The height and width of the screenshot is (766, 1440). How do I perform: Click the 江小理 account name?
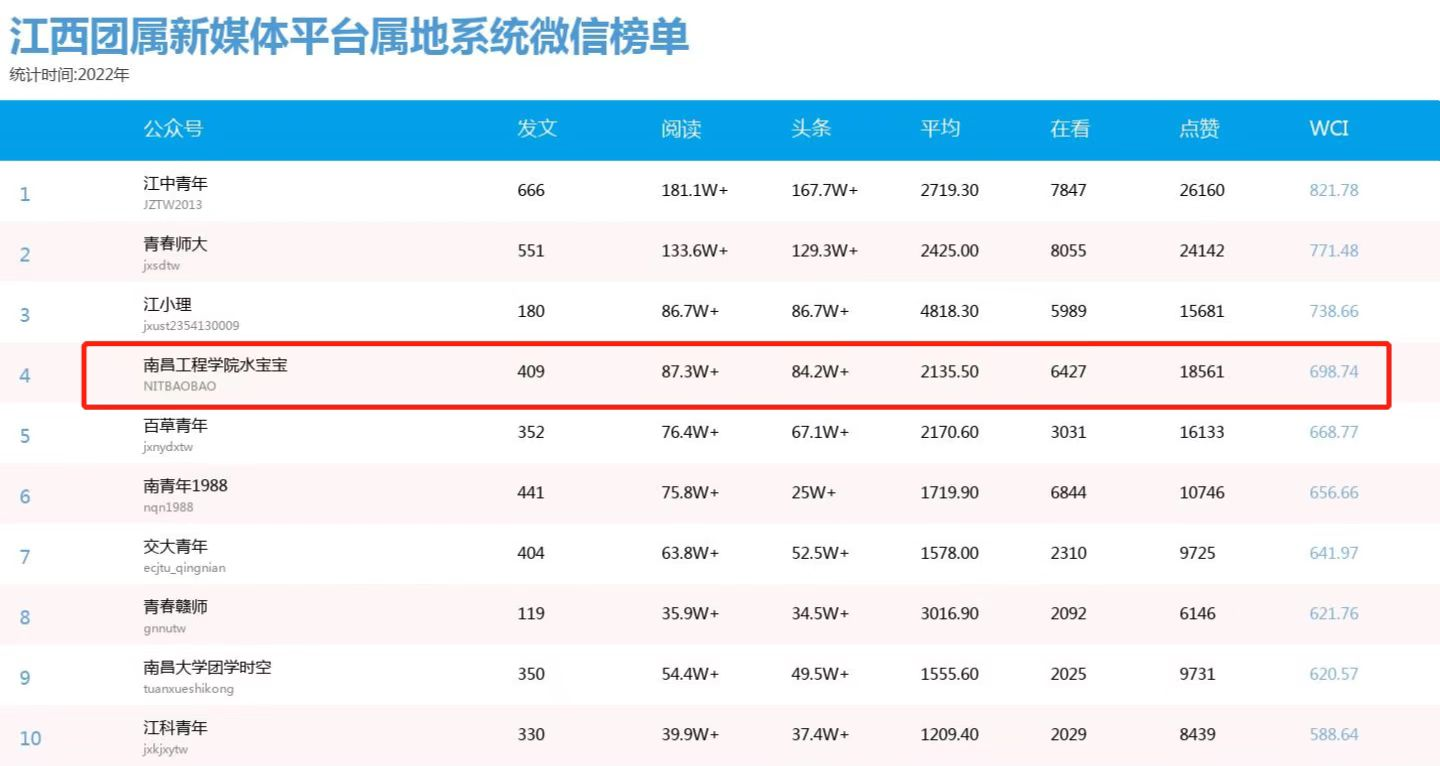tap(167, 305)
